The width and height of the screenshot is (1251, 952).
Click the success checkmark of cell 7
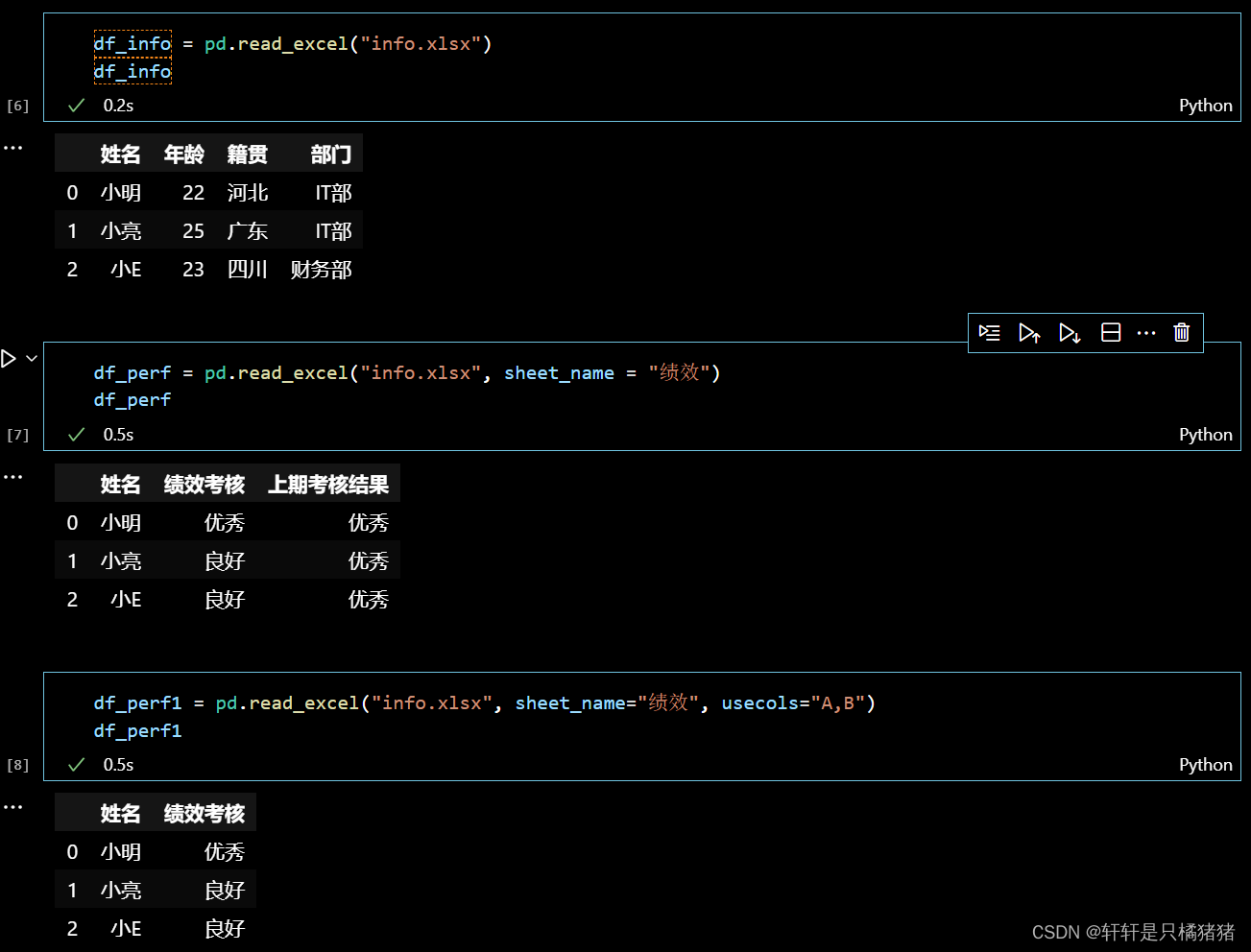tap(77, 435)
